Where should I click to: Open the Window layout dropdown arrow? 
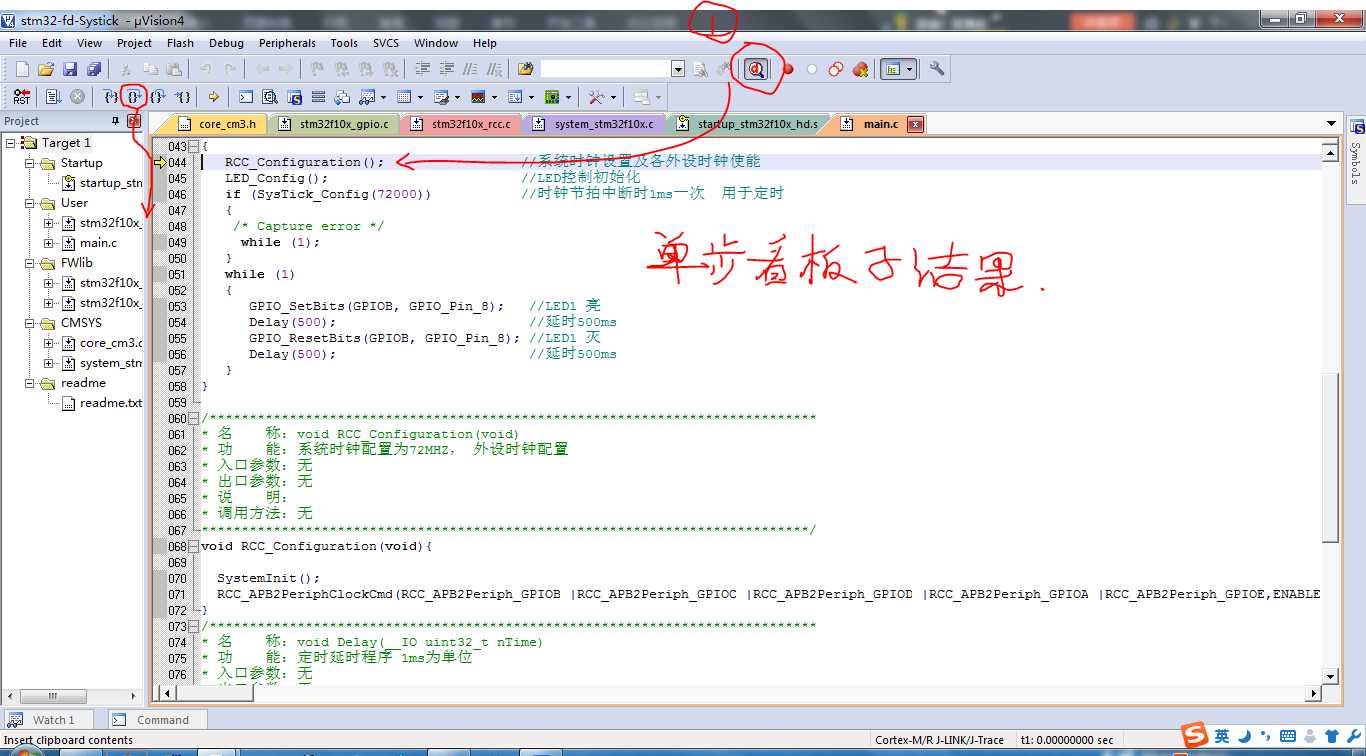coord(909,69)
